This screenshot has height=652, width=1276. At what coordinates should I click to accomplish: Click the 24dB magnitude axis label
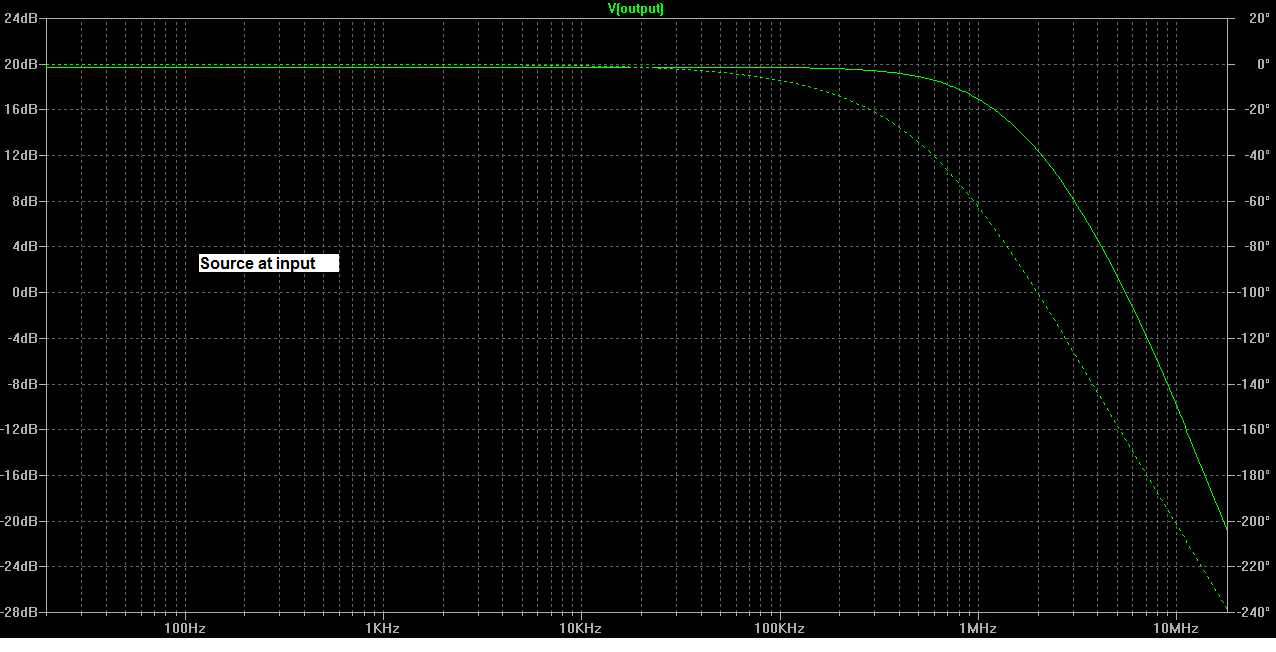point(20,18)
